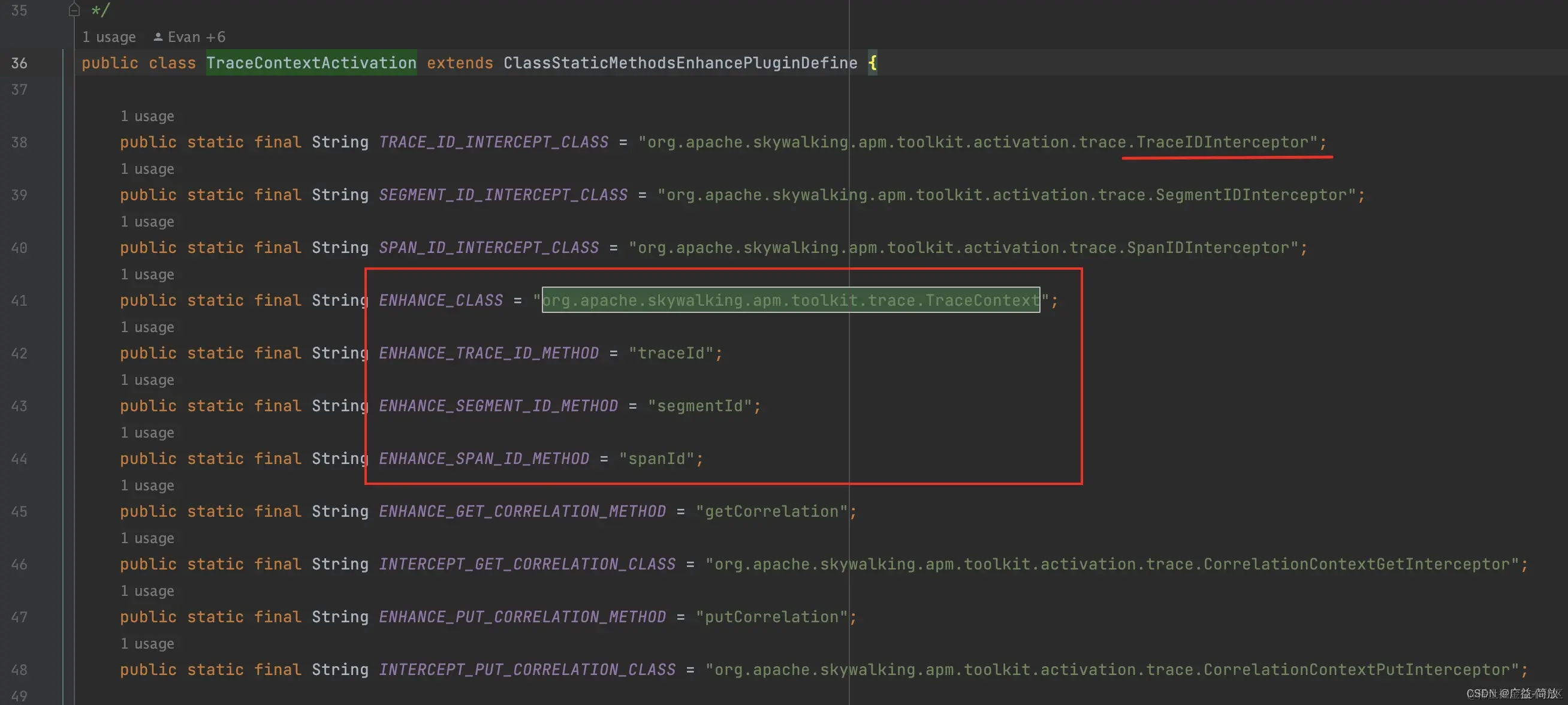Click the constant ENHANCE_PUT_CORRELATION_METHOD

pos(522,617)
